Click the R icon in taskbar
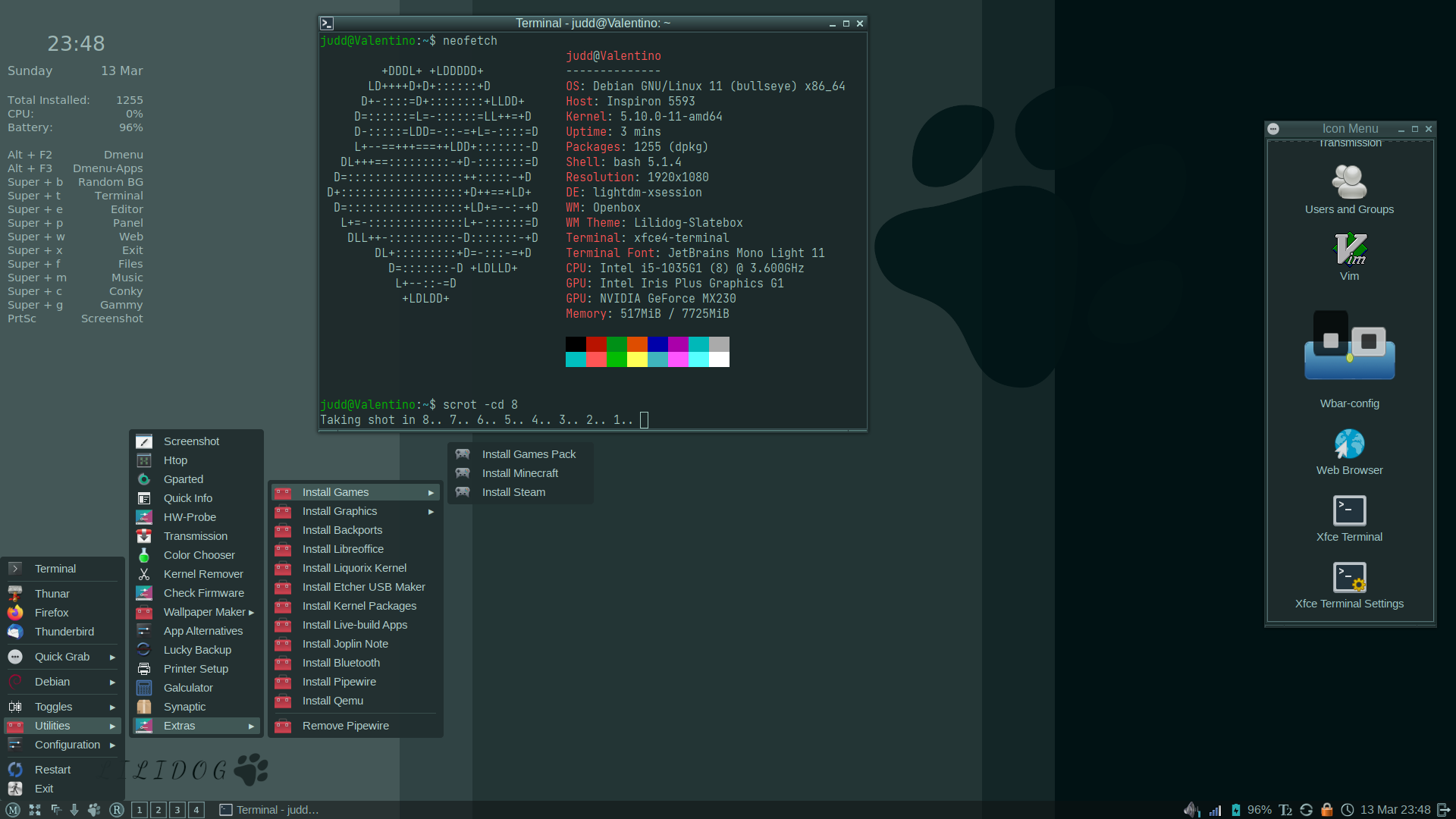1456x819 pixels. pos(117,810)
